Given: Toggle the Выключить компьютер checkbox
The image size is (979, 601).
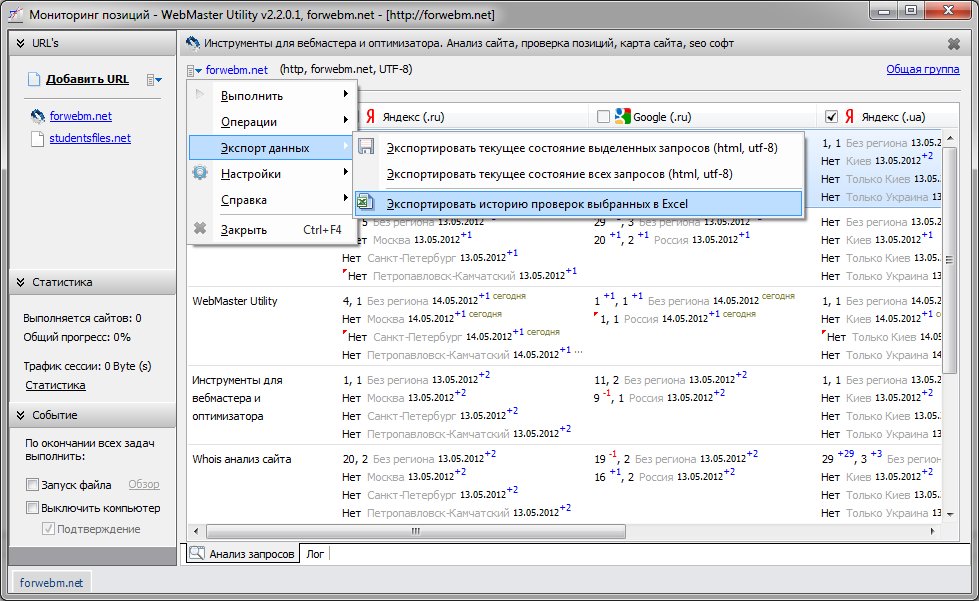Looking at the screenshot, I should tap(33, 508).
